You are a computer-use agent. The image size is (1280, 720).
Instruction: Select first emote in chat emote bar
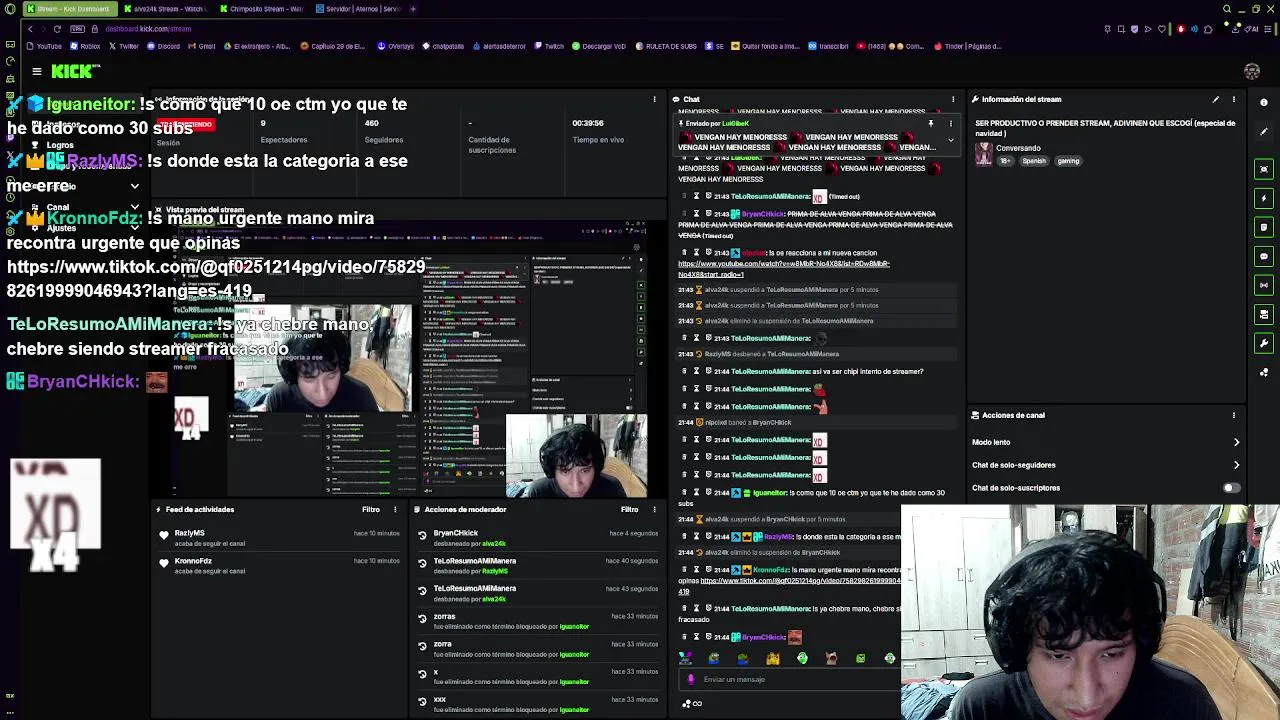click(x=685, y=658)
